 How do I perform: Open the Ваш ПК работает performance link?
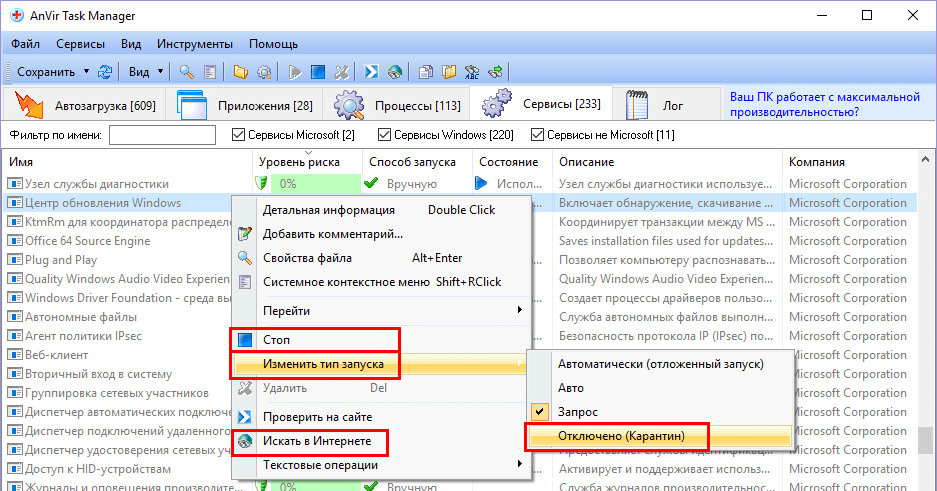(825, 105)
